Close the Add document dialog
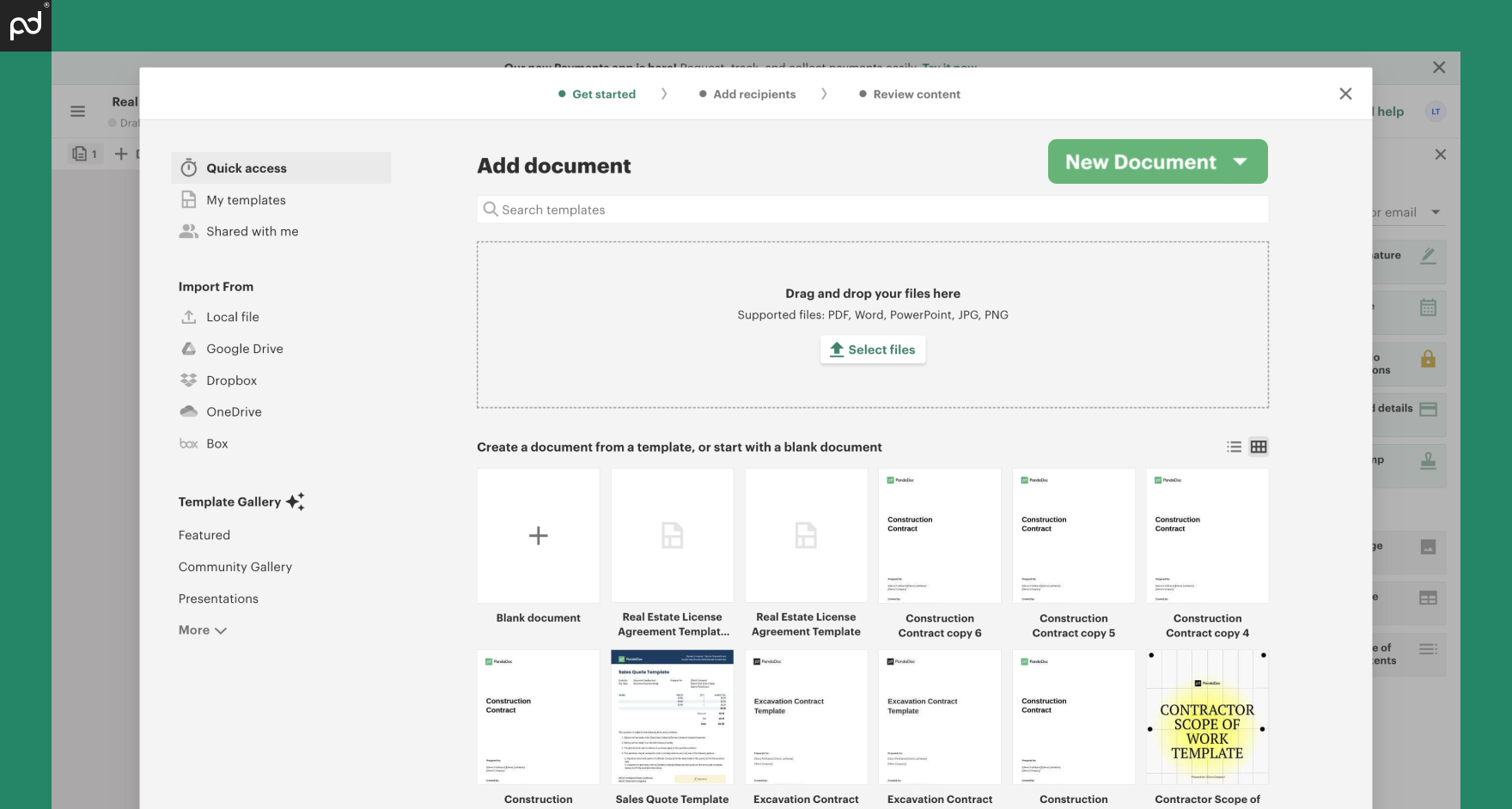This screenshot has height=809, width=1512. click(1345, 94)
